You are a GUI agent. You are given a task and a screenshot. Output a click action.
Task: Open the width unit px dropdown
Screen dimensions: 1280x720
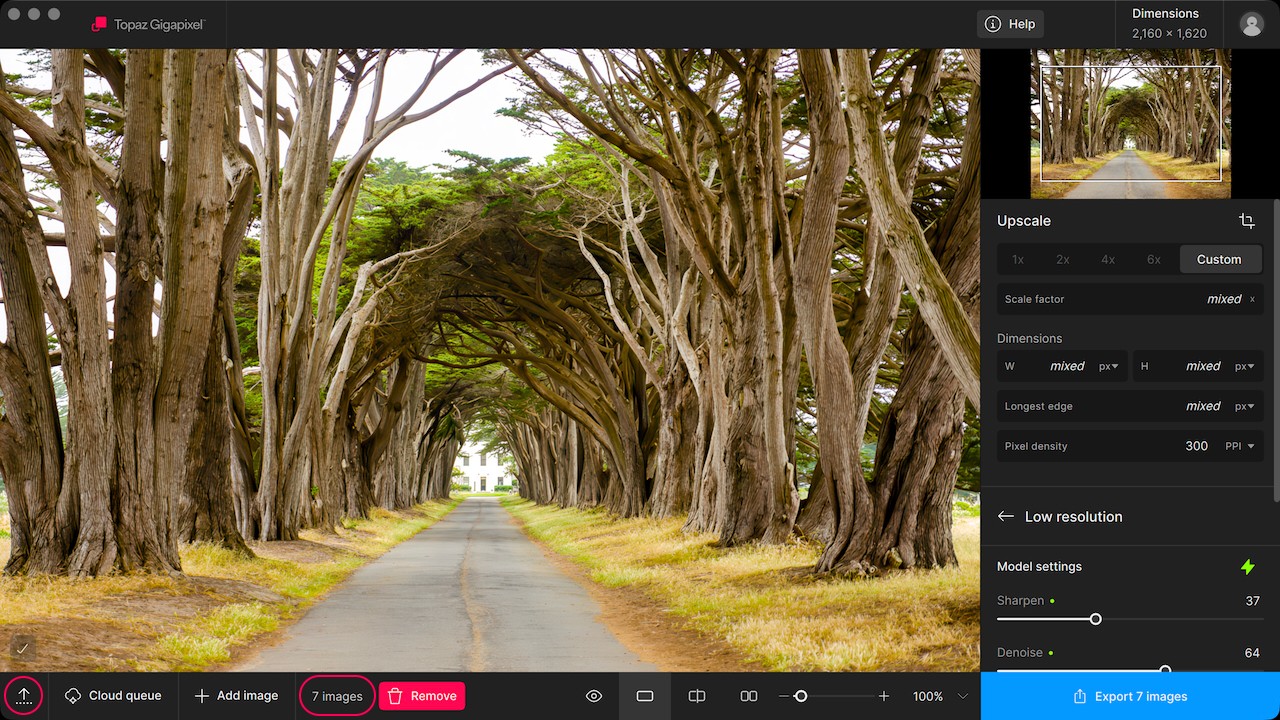1109,366
